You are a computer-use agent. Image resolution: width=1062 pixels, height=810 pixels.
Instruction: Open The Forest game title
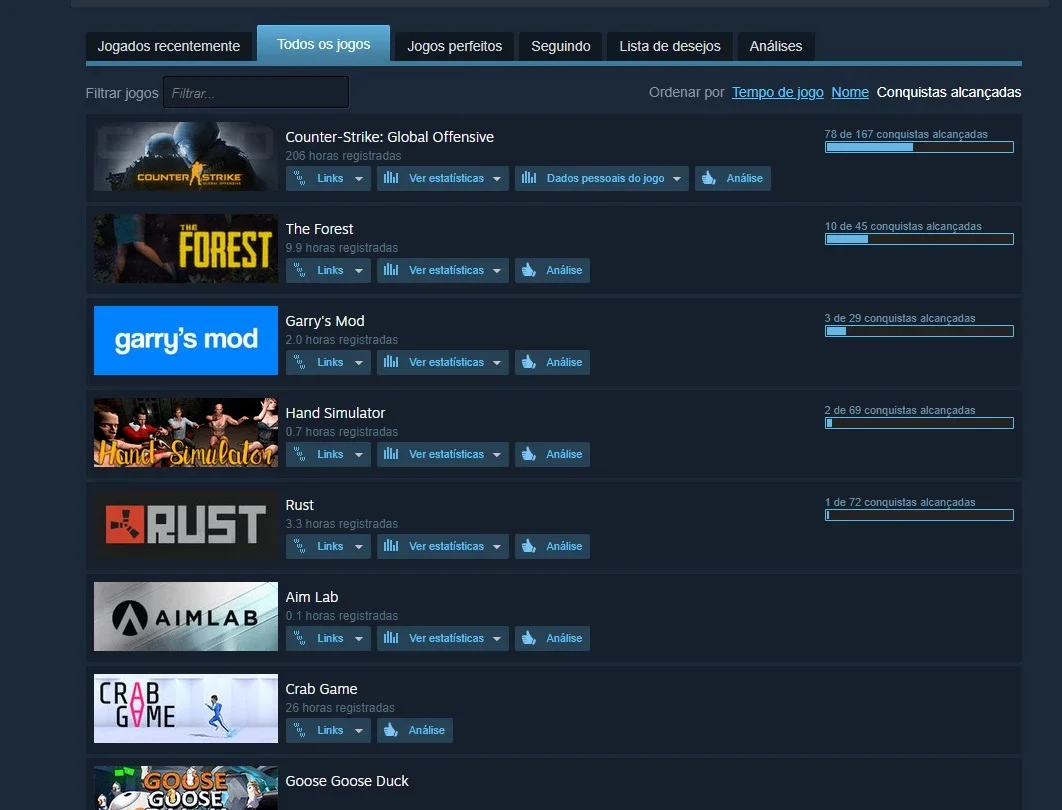[319, 229]
